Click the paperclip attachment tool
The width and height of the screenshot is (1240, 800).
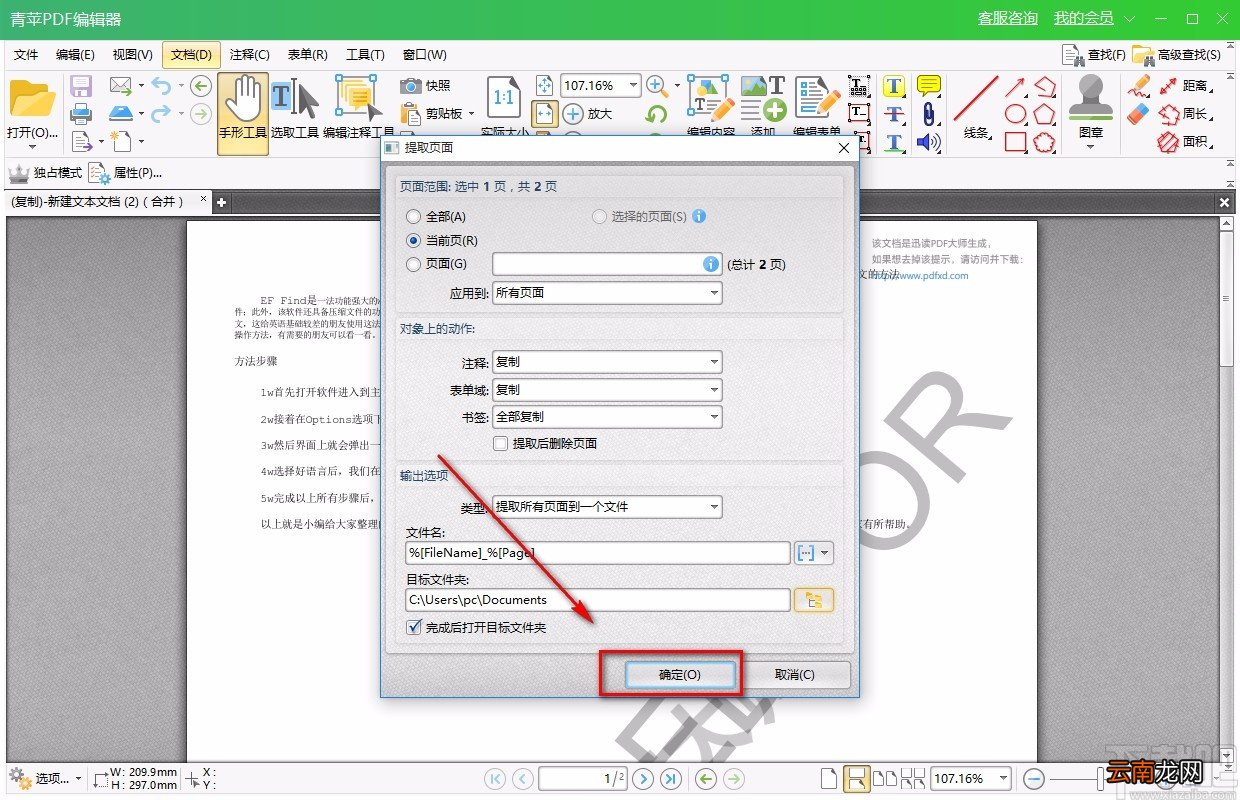click(x=929, y=114)
